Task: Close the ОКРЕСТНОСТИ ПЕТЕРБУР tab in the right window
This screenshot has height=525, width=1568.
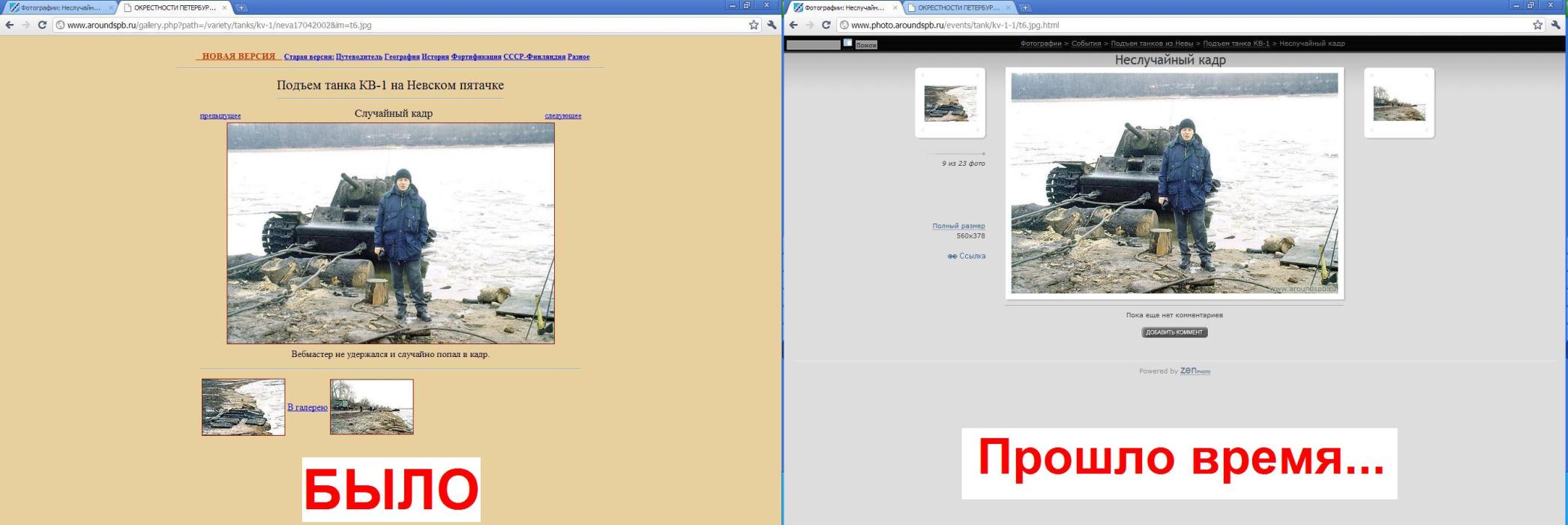Action: coord(1008,7)
